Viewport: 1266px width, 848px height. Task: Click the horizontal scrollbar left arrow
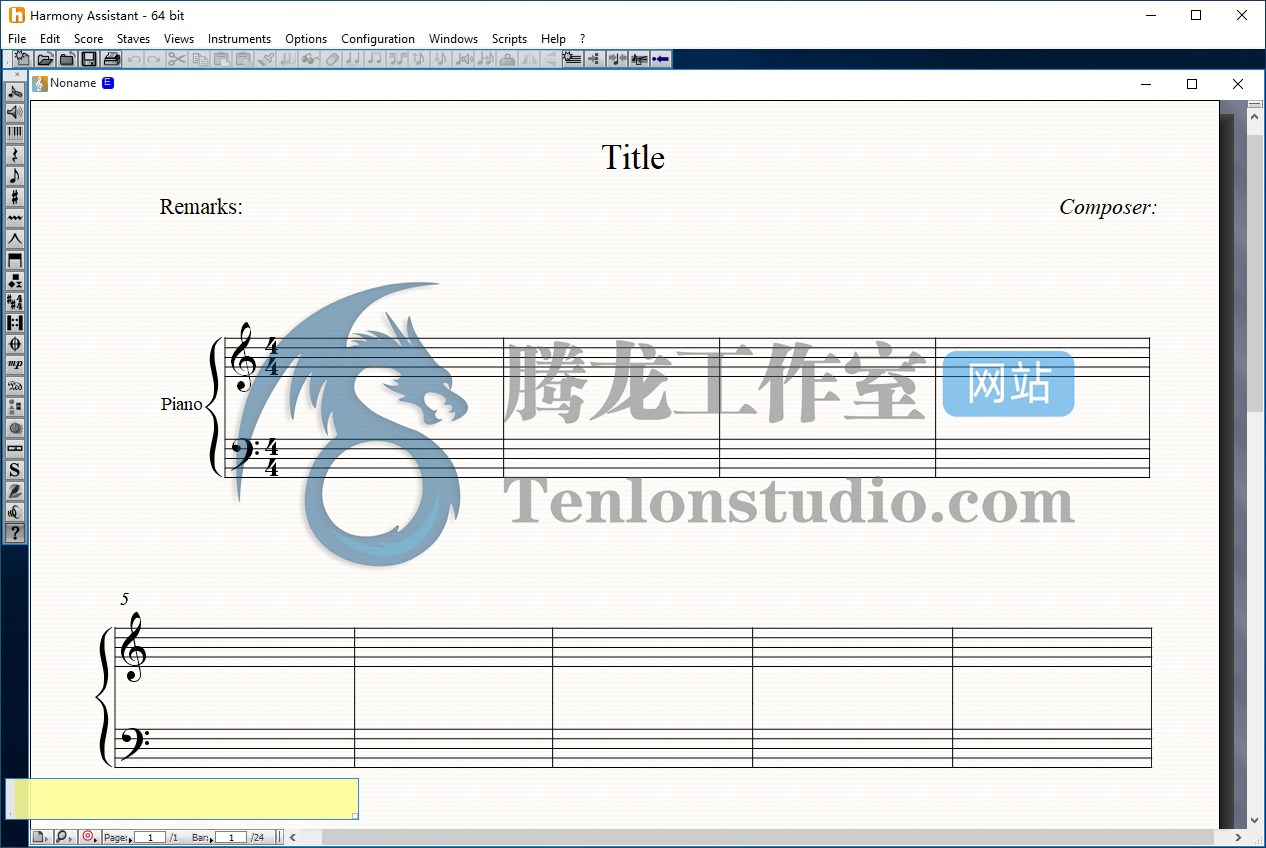coord(293,837)
